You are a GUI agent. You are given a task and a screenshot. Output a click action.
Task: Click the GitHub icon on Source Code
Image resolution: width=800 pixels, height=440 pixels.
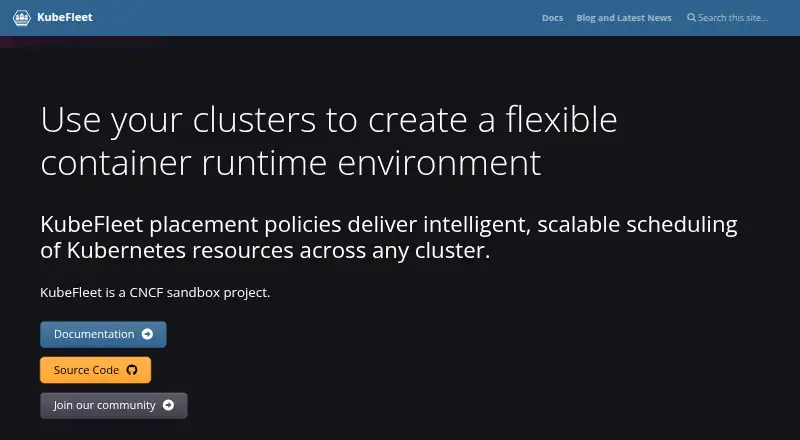coord(132,370)
